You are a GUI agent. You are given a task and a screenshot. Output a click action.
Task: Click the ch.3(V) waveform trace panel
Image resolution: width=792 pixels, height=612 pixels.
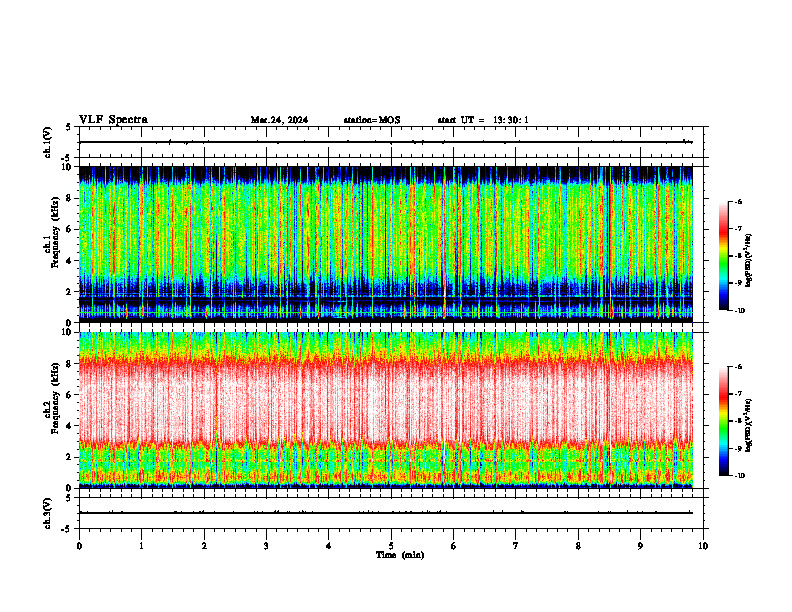(391, 513)
